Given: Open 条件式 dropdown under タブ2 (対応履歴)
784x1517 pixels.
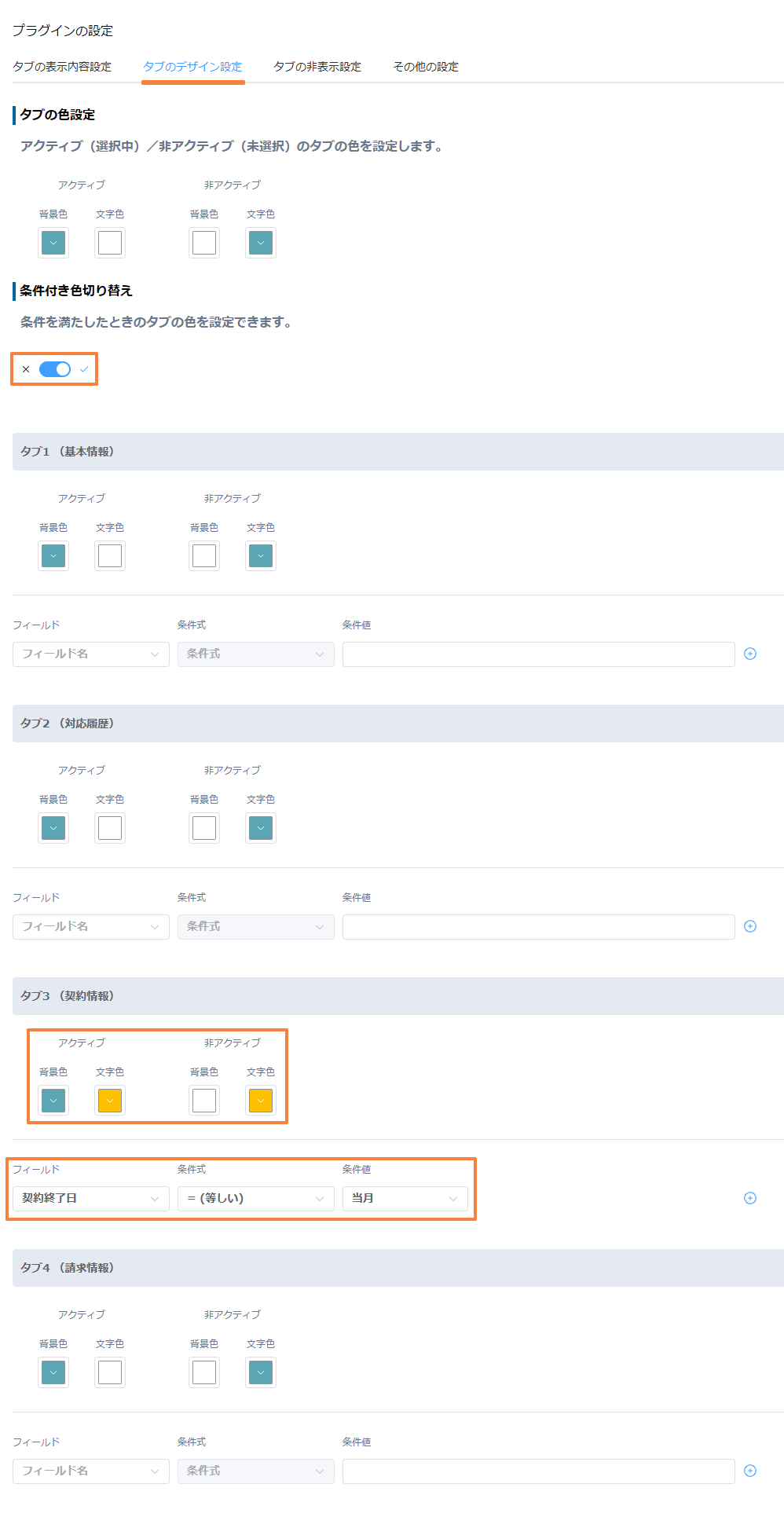Looking at the screenshot, I should click(256, 927).
